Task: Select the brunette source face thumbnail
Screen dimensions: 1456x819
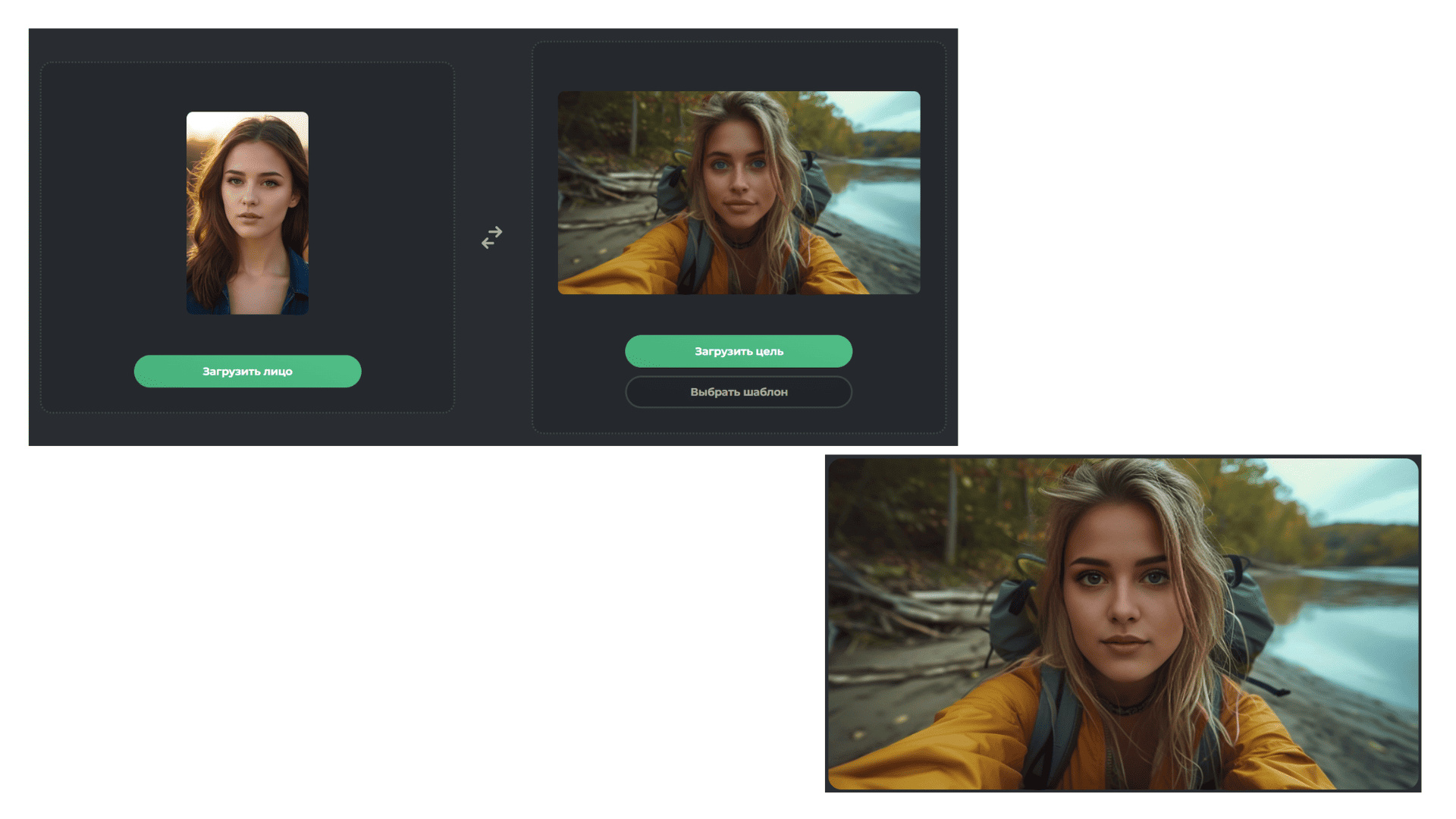Action: [x=247, y=213]
